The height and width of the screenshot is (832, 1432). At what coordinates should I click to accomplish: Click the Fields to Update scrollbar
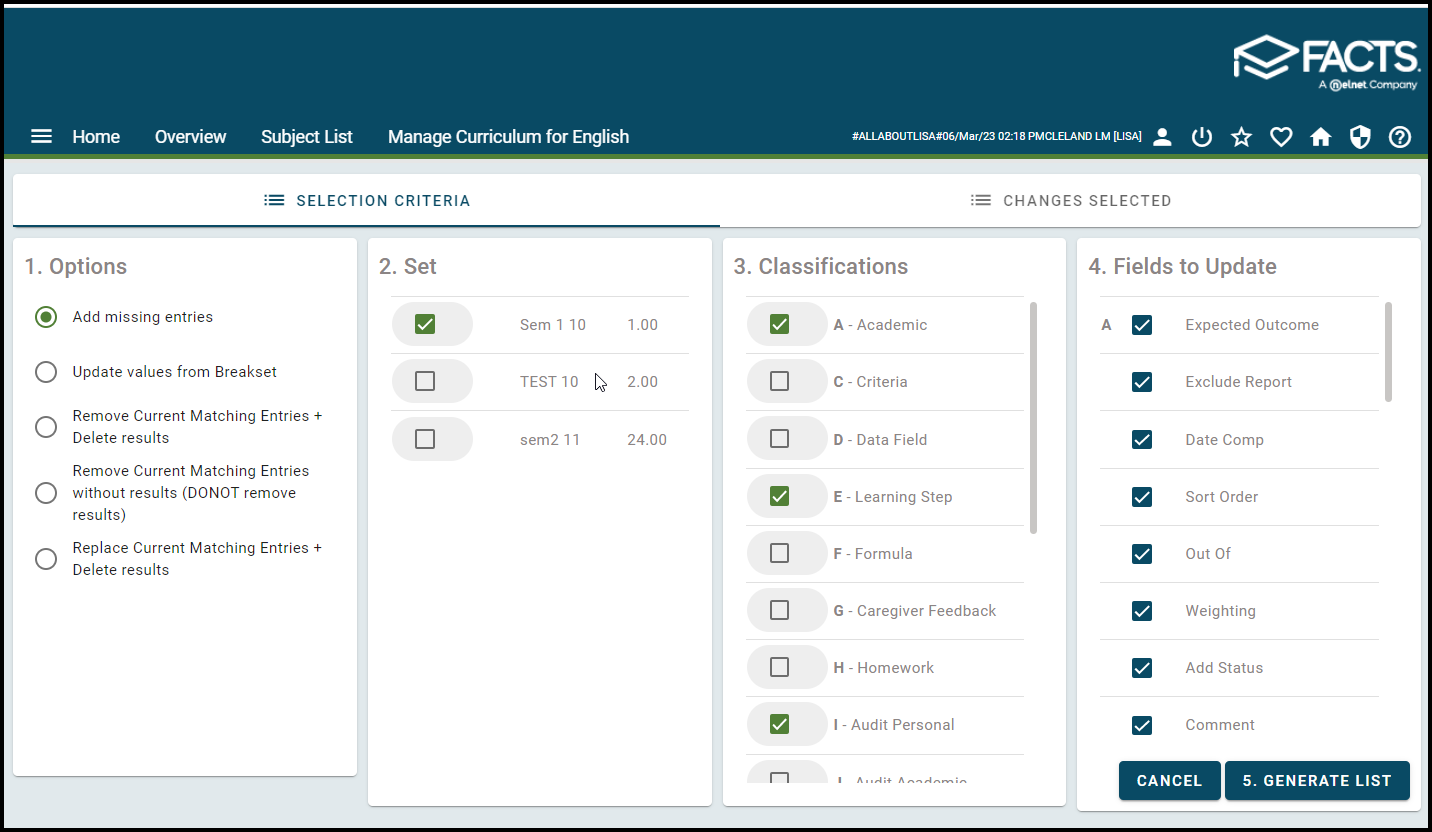pos(1388,352)
